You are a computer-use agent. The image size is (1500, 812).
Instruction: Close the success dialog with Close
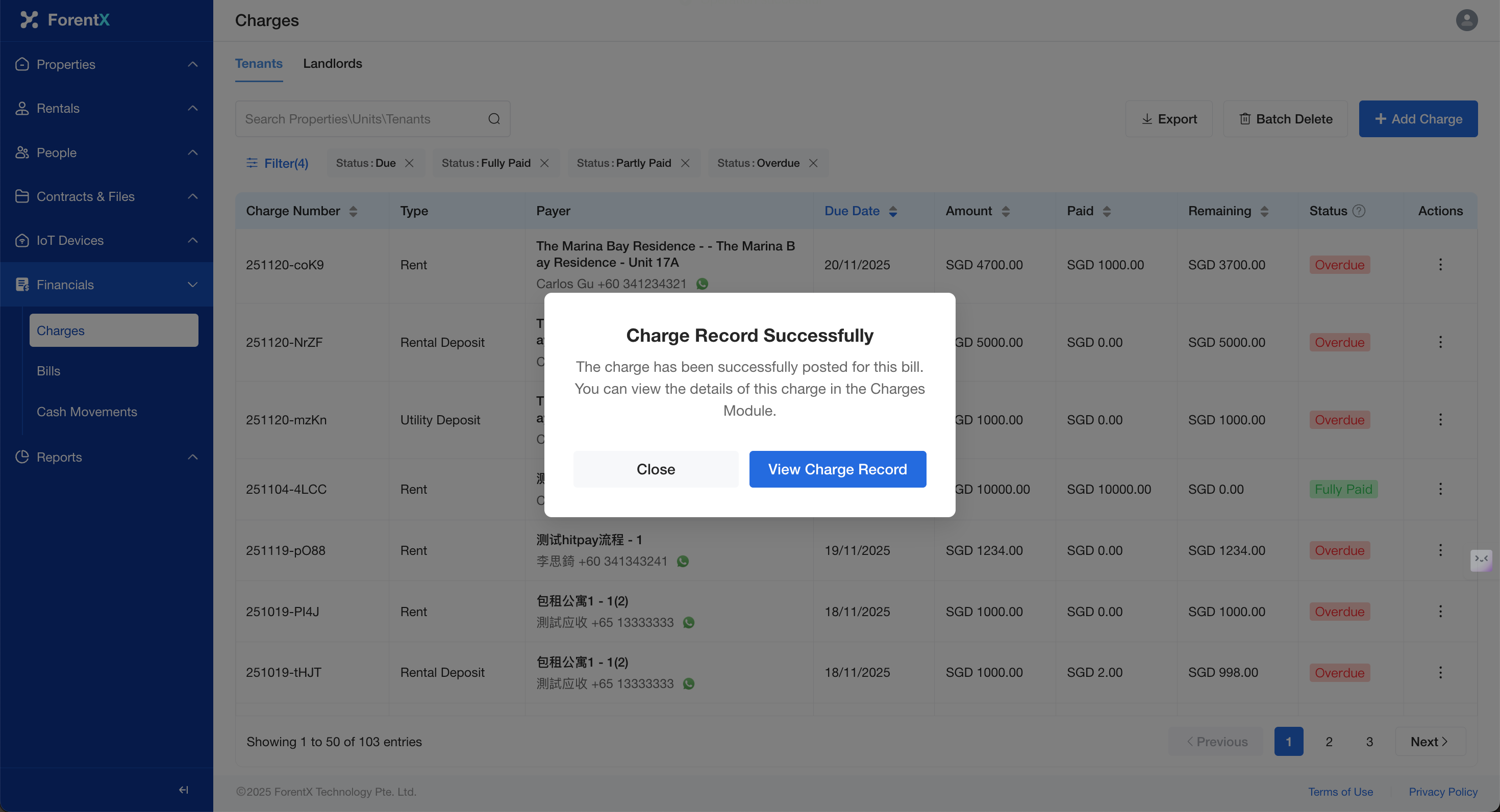point(655,469)
